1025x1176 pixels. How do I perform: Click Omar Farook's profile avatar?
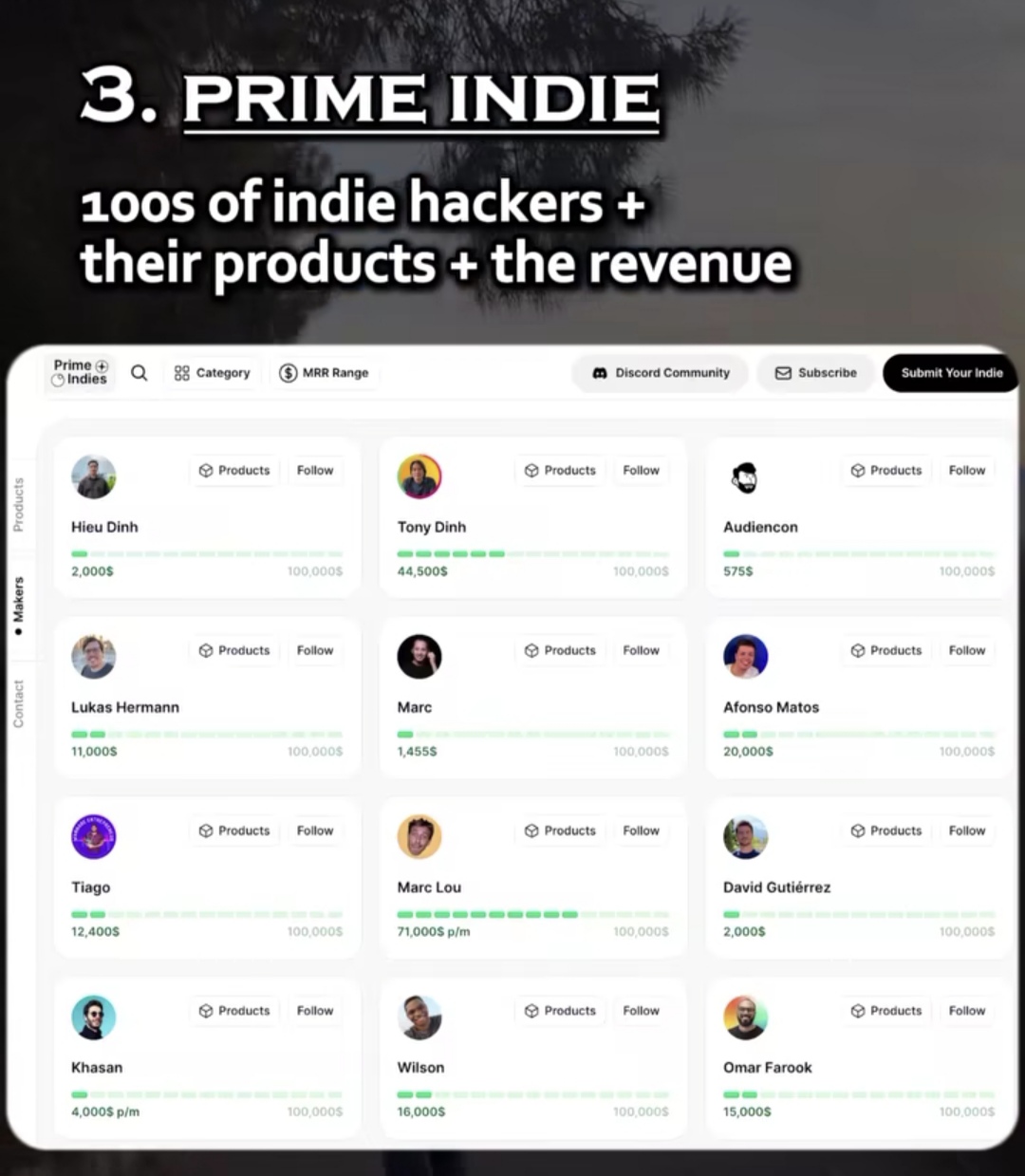click(x=746, y=1017)
